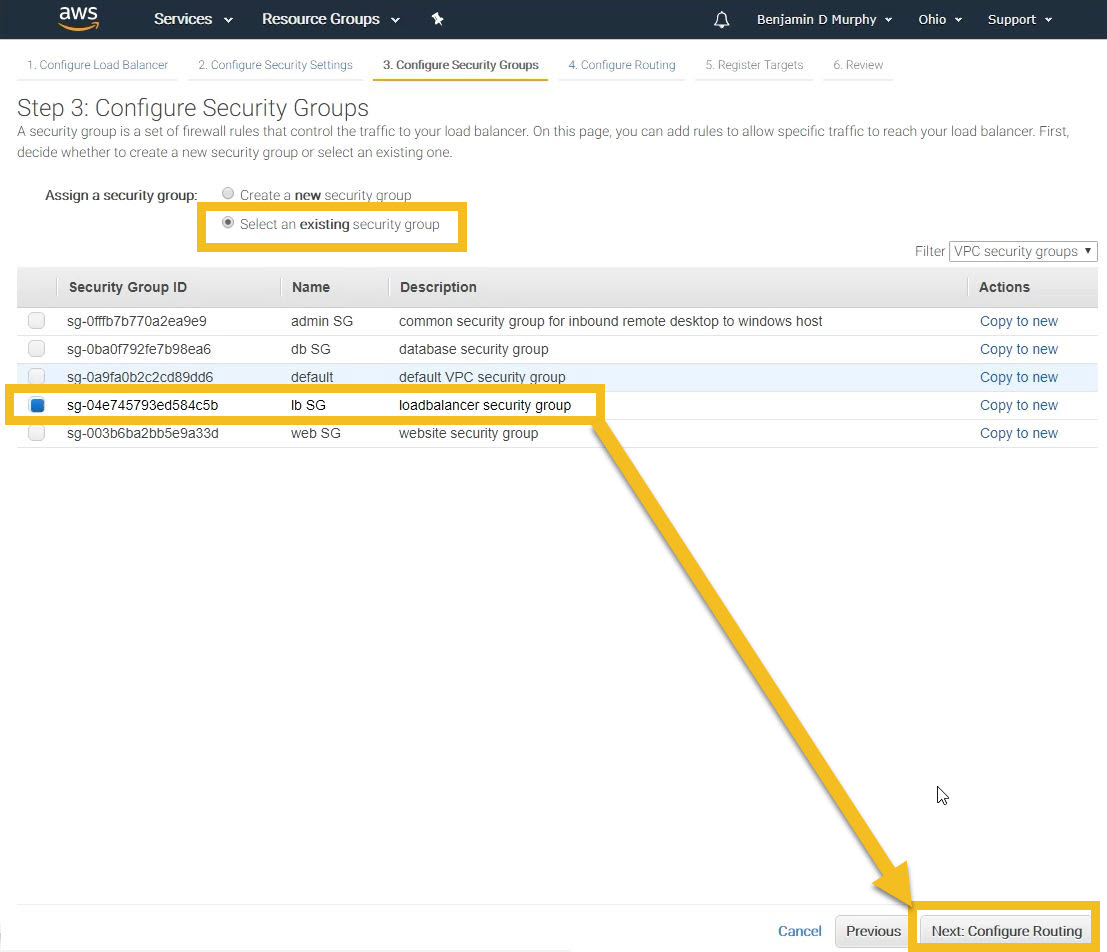
Task: Click the 'default VPC security group' description
Action: 482,377
